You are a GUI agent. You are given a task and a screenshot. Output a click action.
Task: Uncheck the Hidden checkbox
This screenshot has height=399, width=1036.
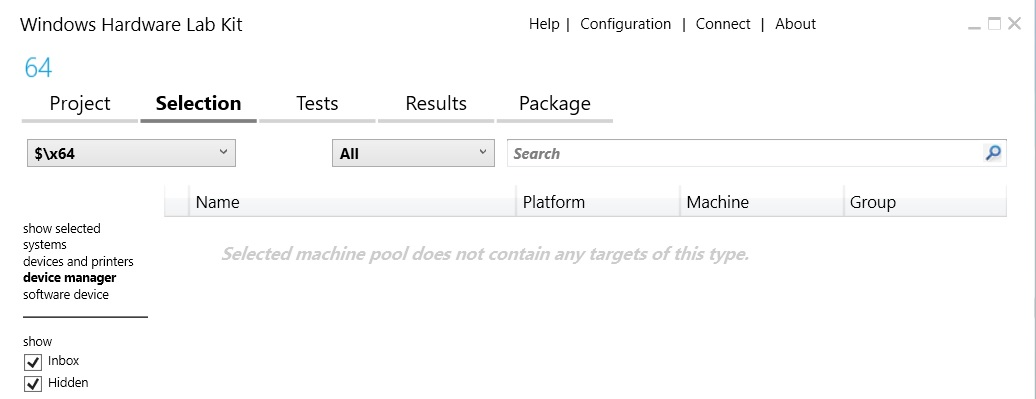[32, 384]
